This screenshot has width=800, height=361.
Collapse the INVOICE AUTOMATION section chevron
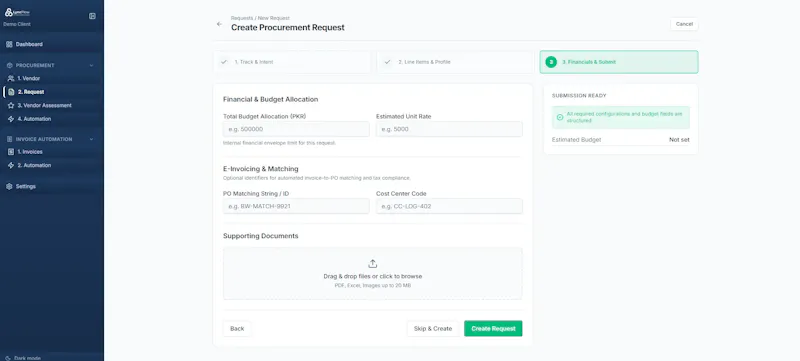(91, 139)
